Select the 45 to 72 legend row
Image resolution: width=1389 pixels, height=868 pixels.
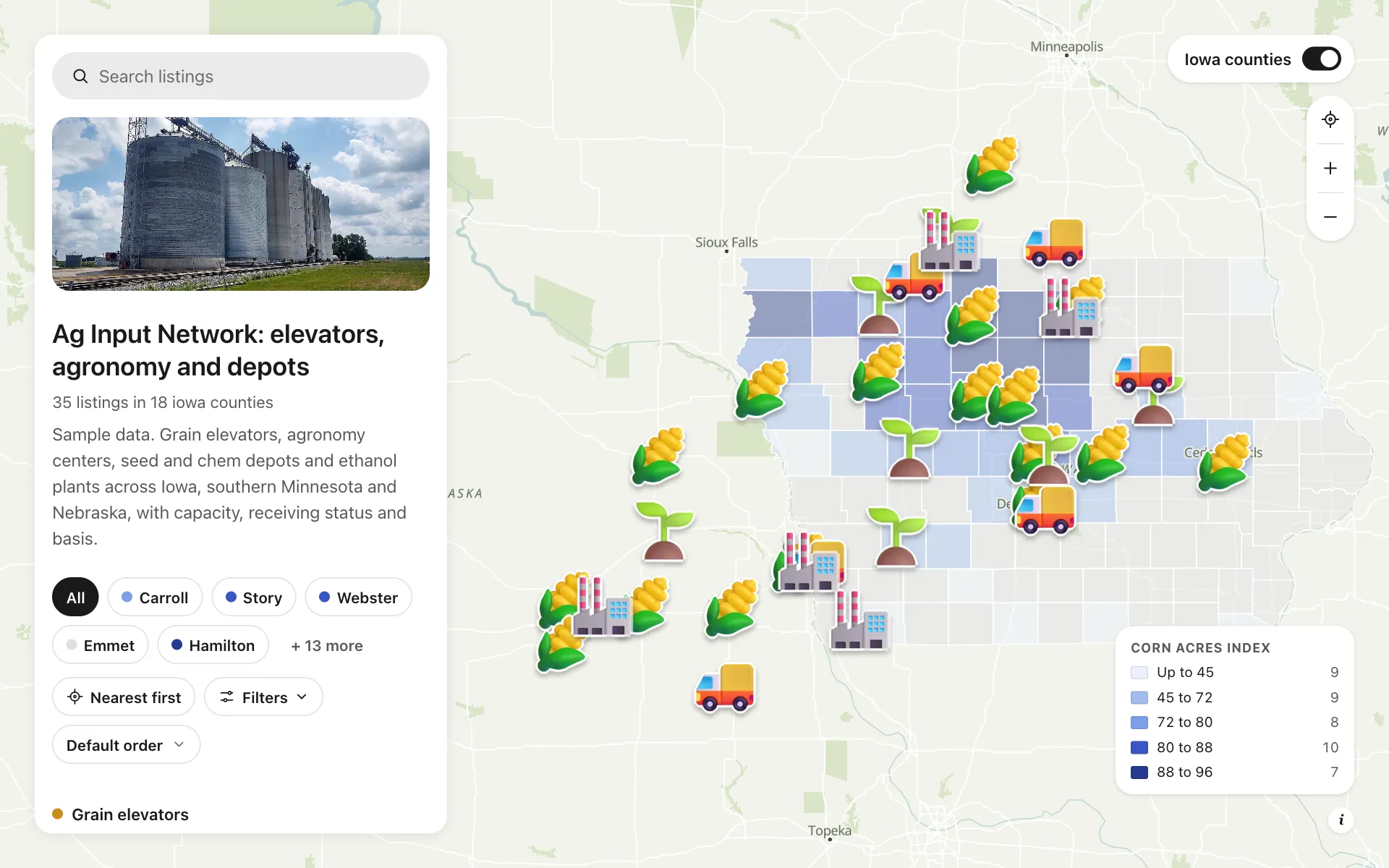(x=1234, y=697)
